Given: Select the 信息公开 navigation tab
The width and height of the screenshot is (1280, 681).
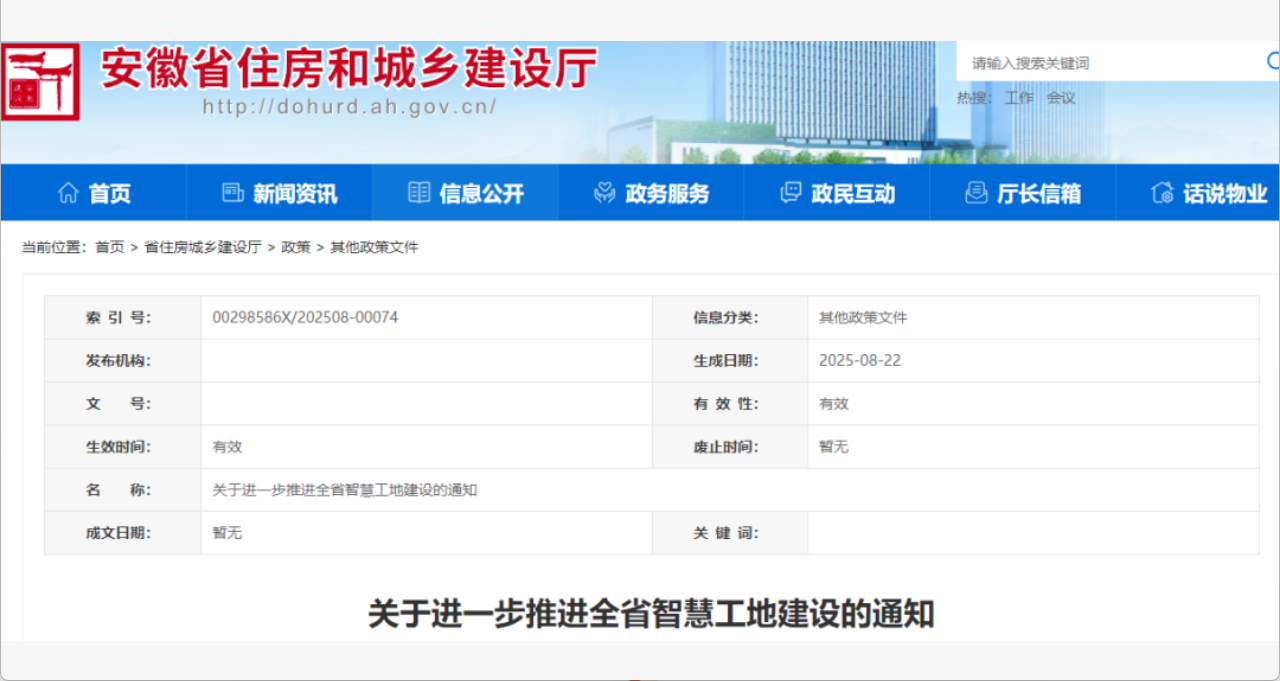Looking at the screenshot, I should click(x=480, y=194).
